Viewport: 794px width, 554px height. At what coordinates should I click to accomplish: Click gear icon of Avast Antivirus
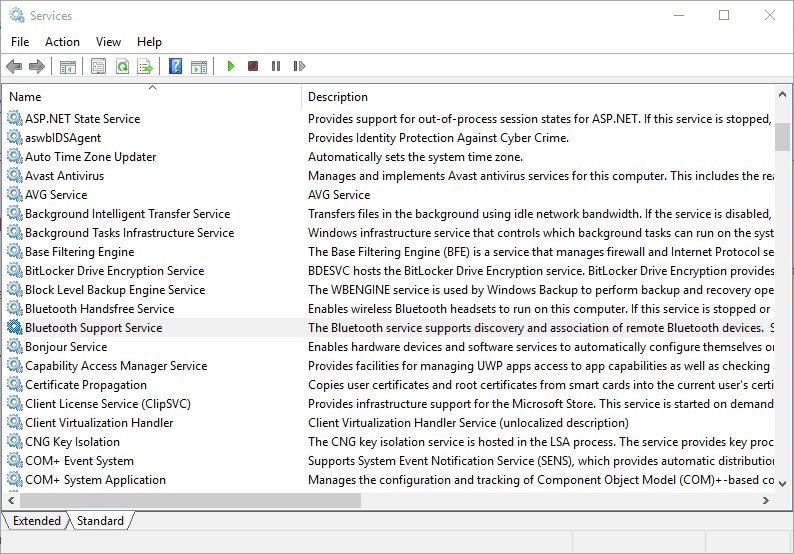15,175
